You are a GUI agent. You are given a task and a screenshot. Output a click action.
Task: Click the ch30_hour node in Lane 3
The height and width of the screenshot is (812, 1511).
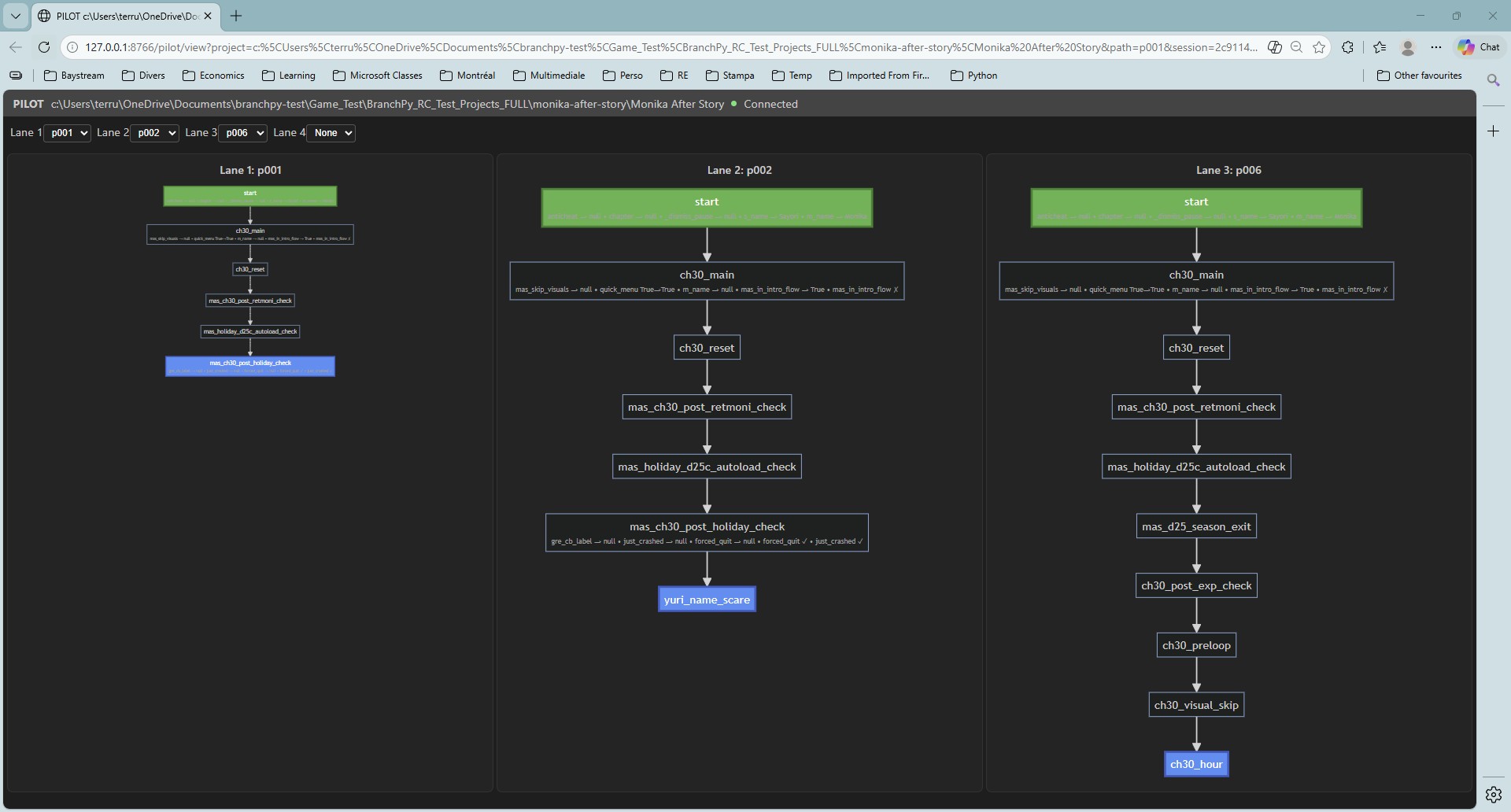(x=1195, y=763)
